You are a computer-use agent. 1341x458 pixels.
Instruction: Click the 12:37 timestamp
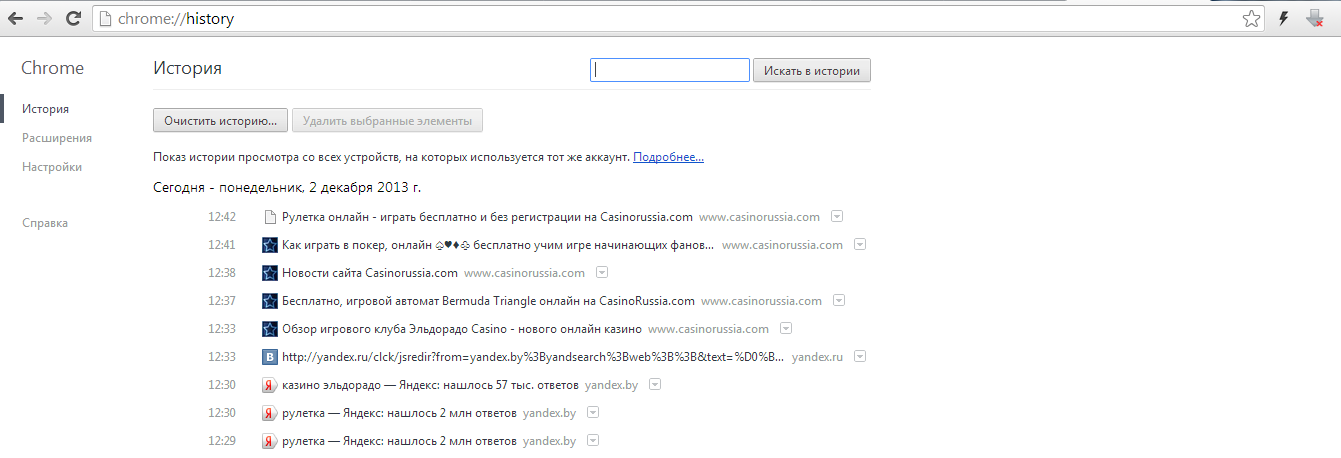[x=222, y=301]
